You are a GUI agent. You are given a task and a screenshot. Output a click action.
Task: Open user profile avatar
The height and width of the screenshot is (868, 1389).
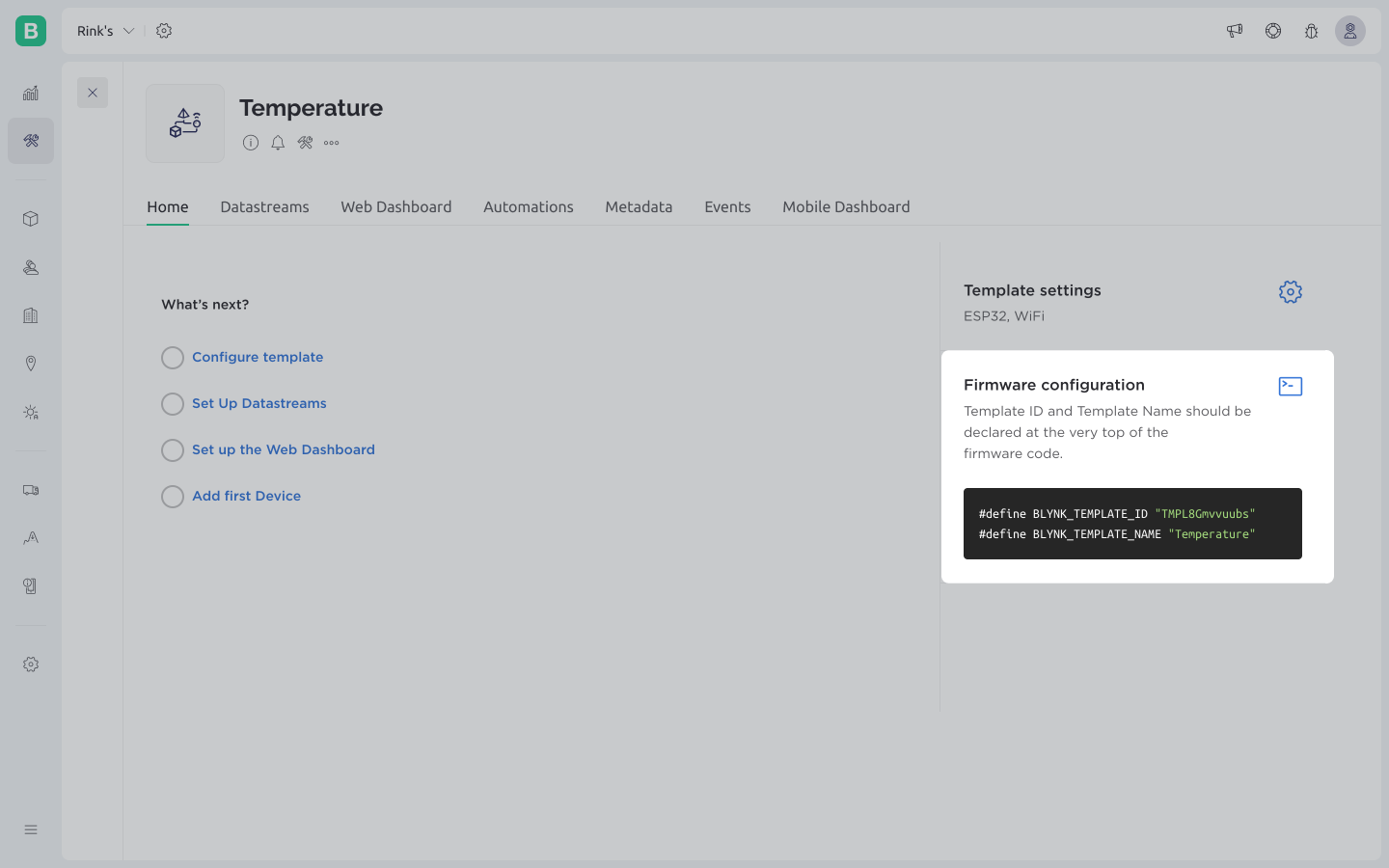[x=1349, y=31]
